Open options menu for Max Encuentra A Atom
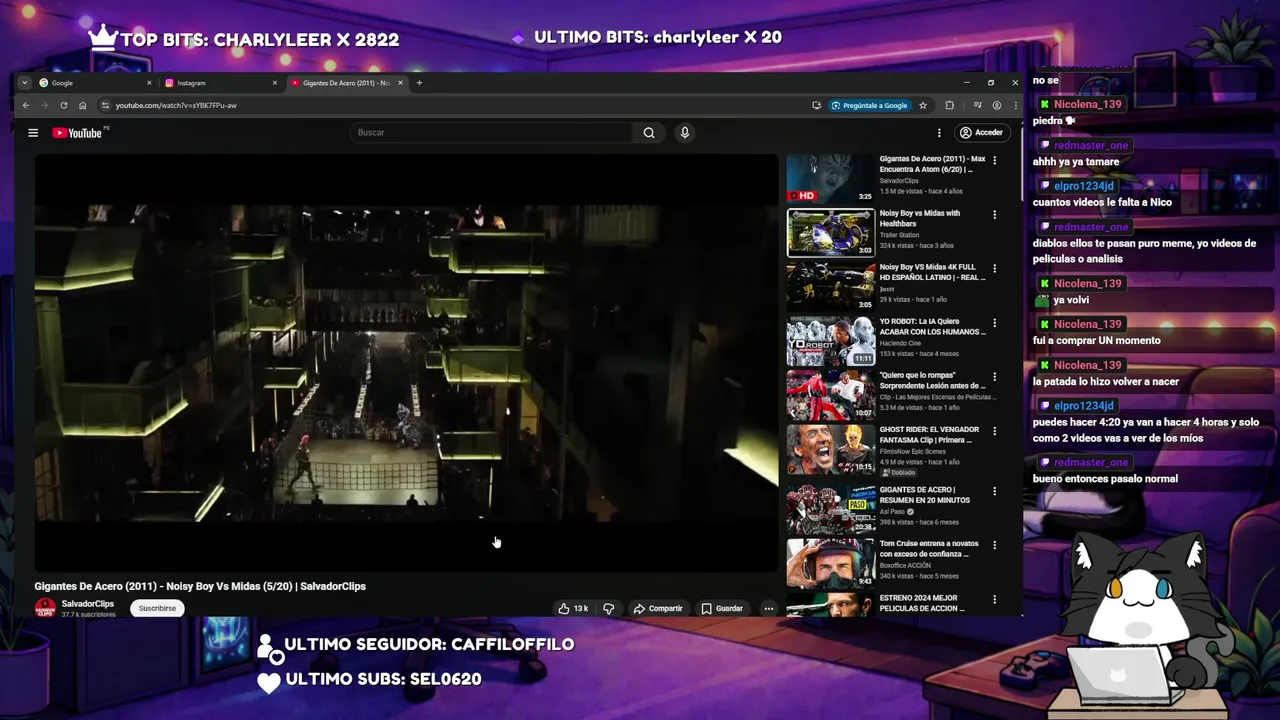The height and width of the screenshot is (720, 1280). pyautogui.click(x=994, y=160)
